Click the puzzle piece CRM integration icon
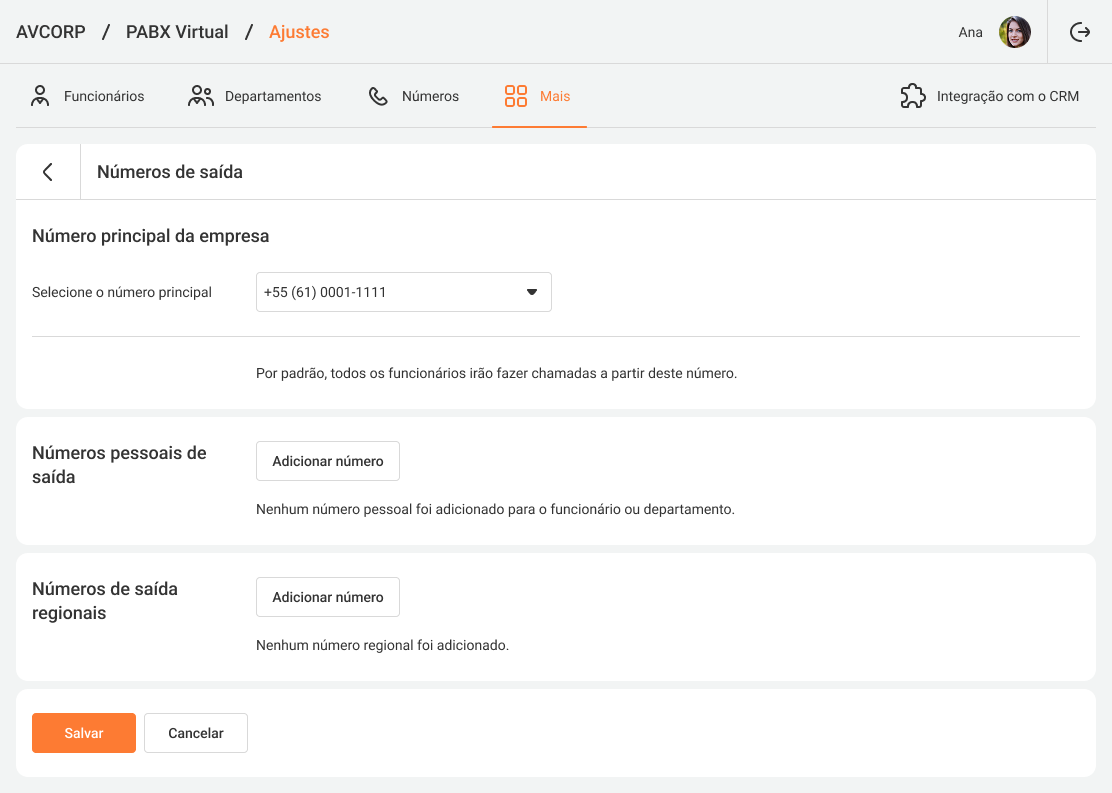 click(x=912, y=96)
